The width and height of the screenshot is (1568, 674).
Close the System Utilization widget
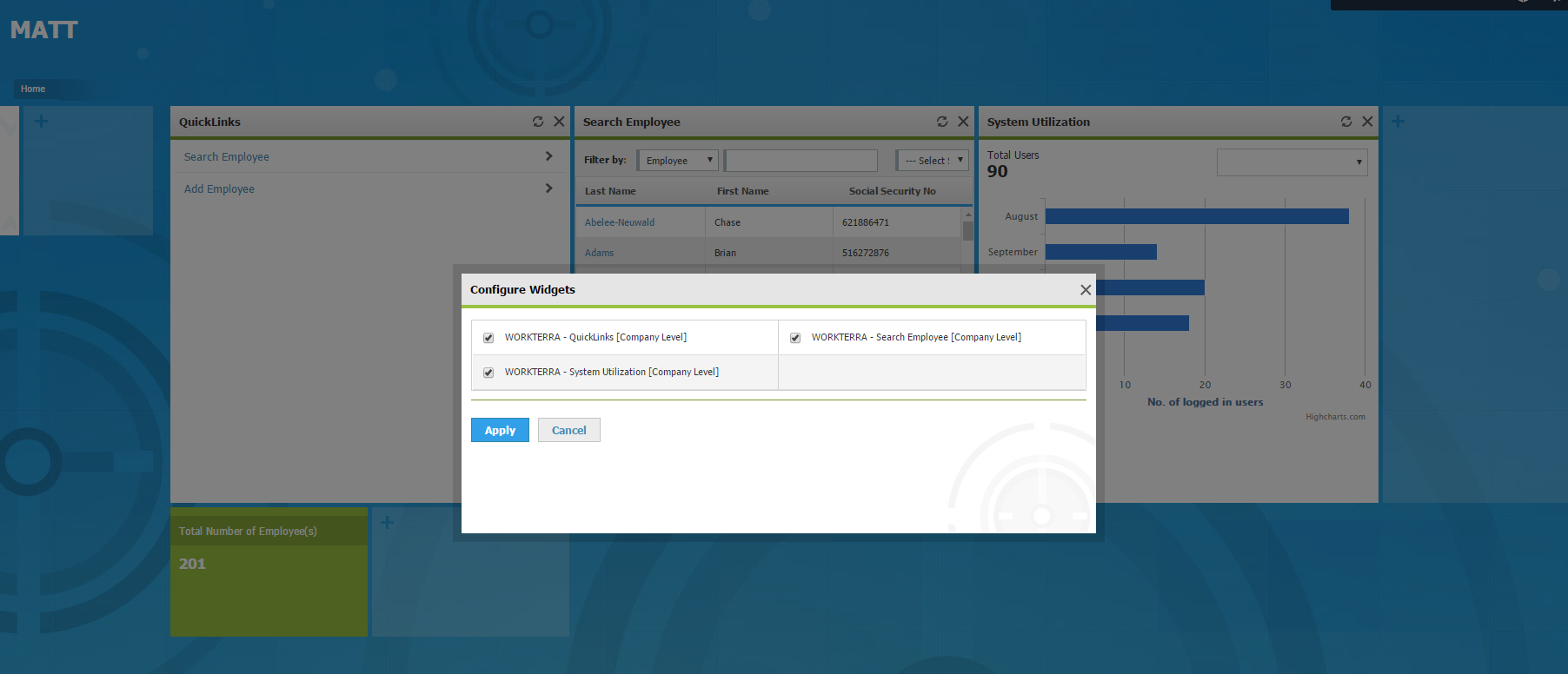click(1367, 122)
